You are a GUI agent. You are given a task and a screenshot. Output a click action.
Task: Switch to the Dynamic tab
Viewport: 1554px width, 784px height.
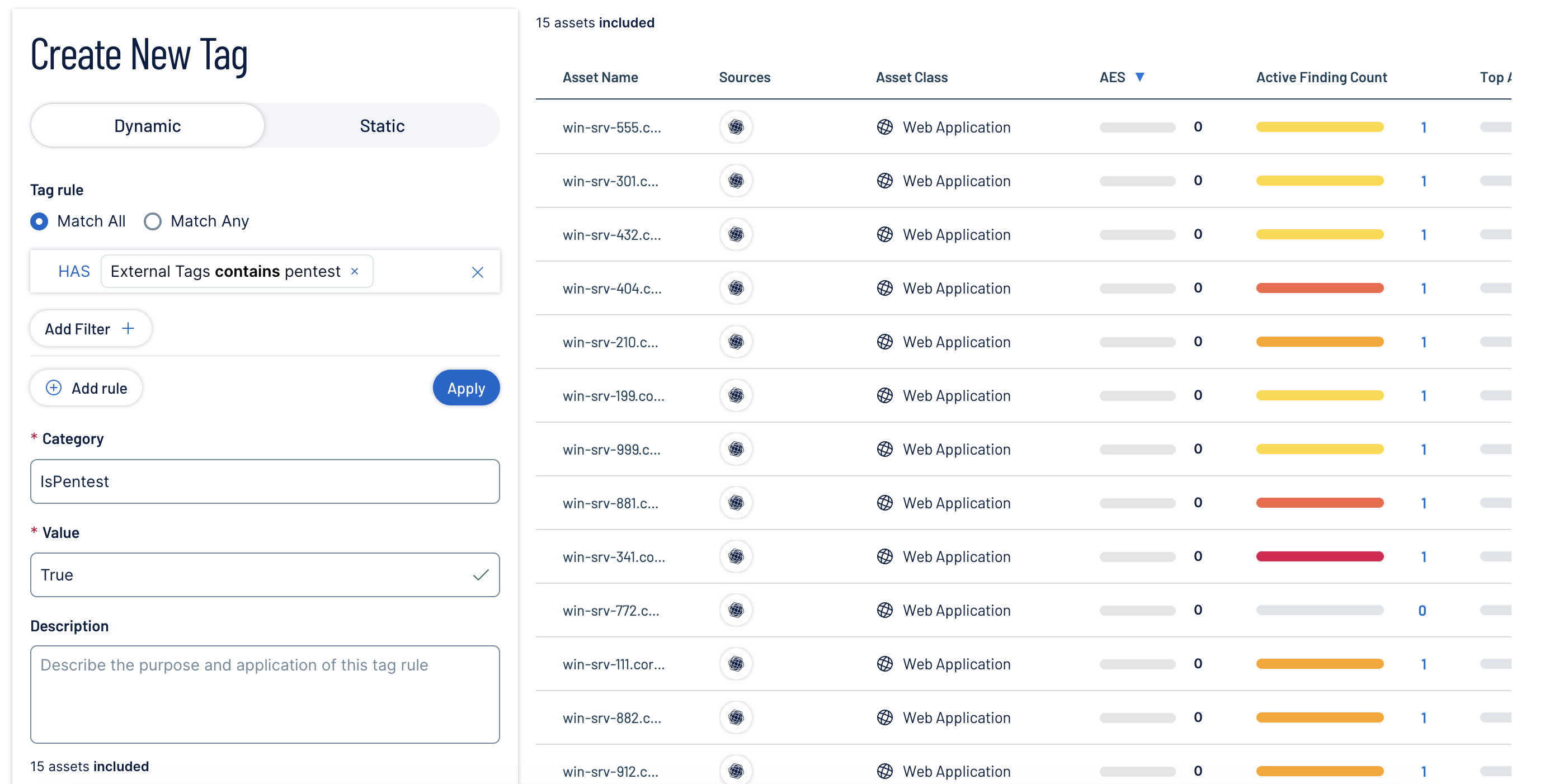(147, 125)
